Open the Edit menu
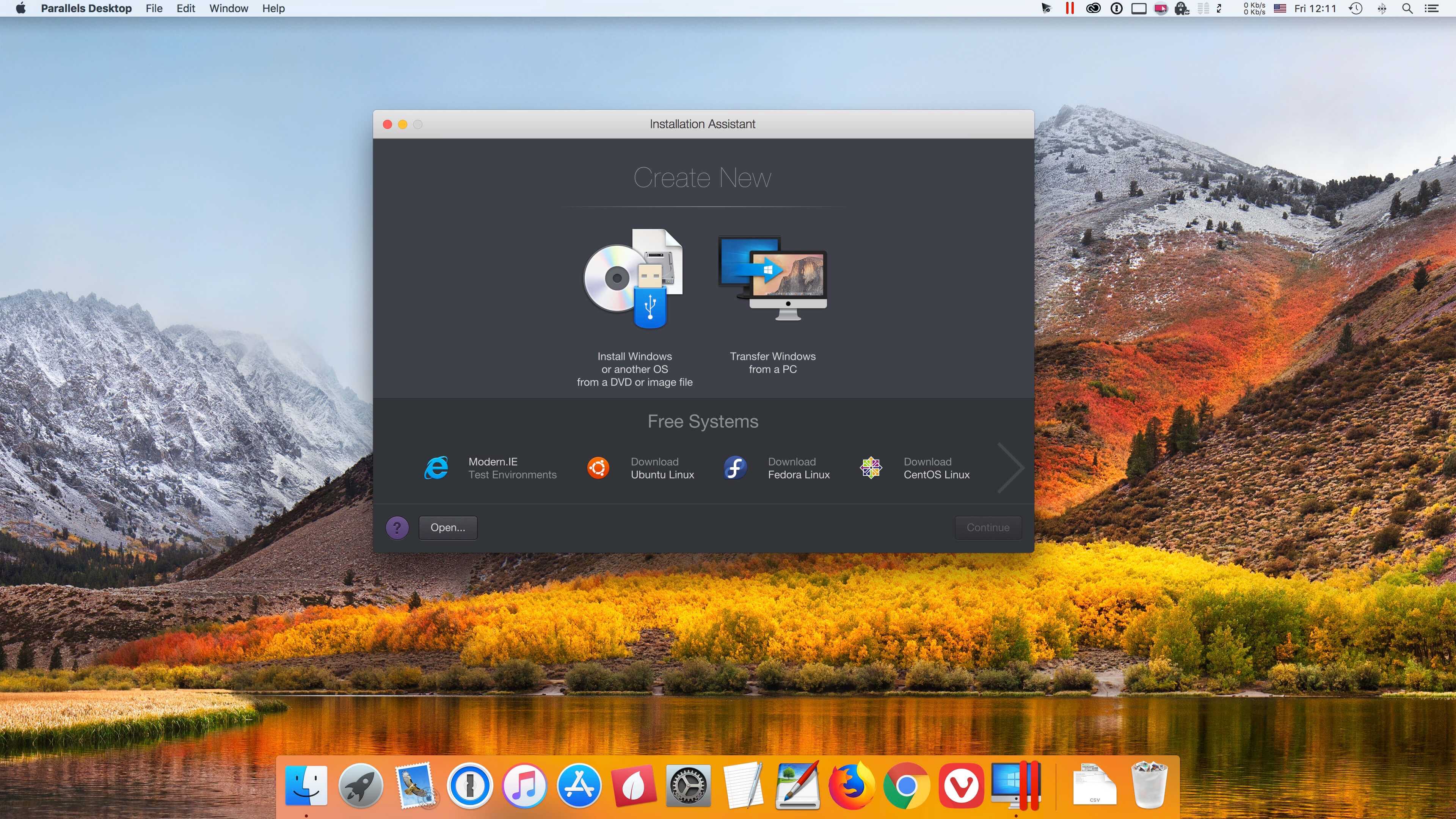 pyautogui.click(x=185, y=8)
